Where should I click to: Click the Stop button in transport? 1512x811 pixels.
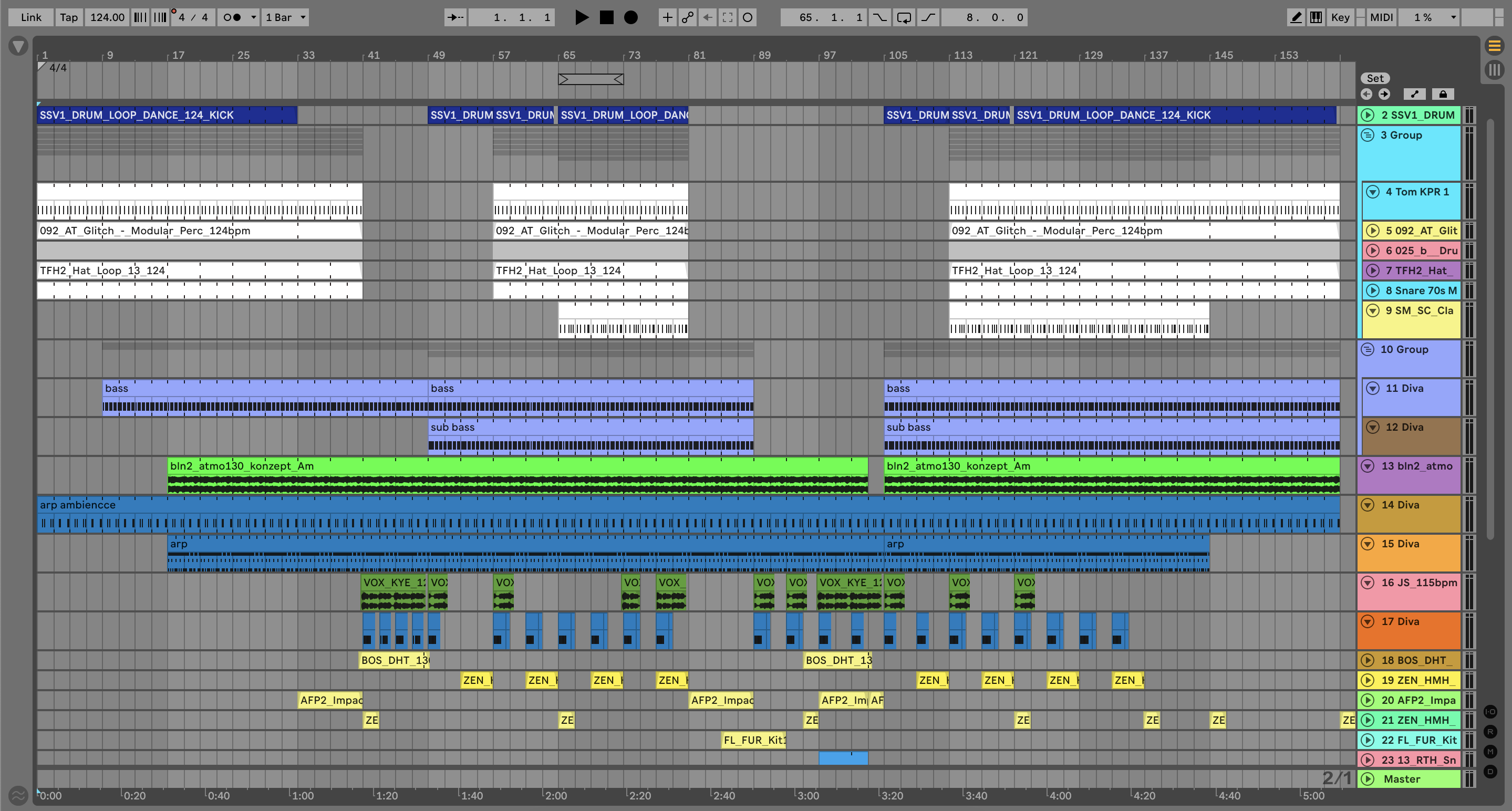click(x=606, y=17)
